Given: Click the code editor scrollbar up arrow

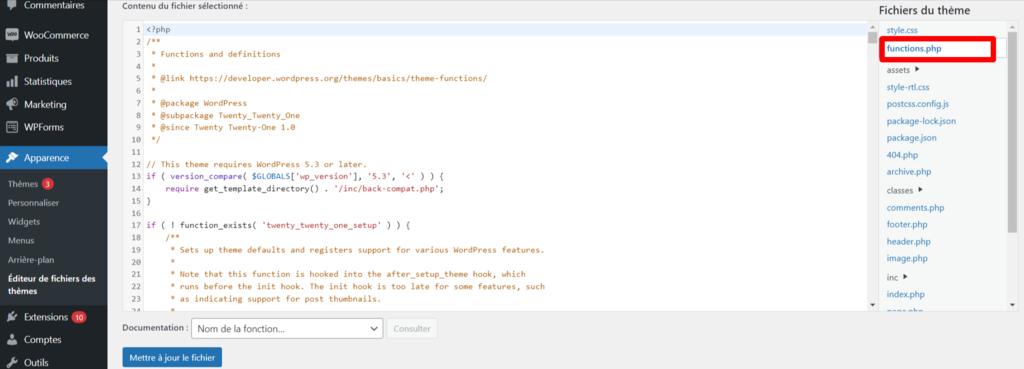Looking at the screenshot, I should tap(872, 26).
